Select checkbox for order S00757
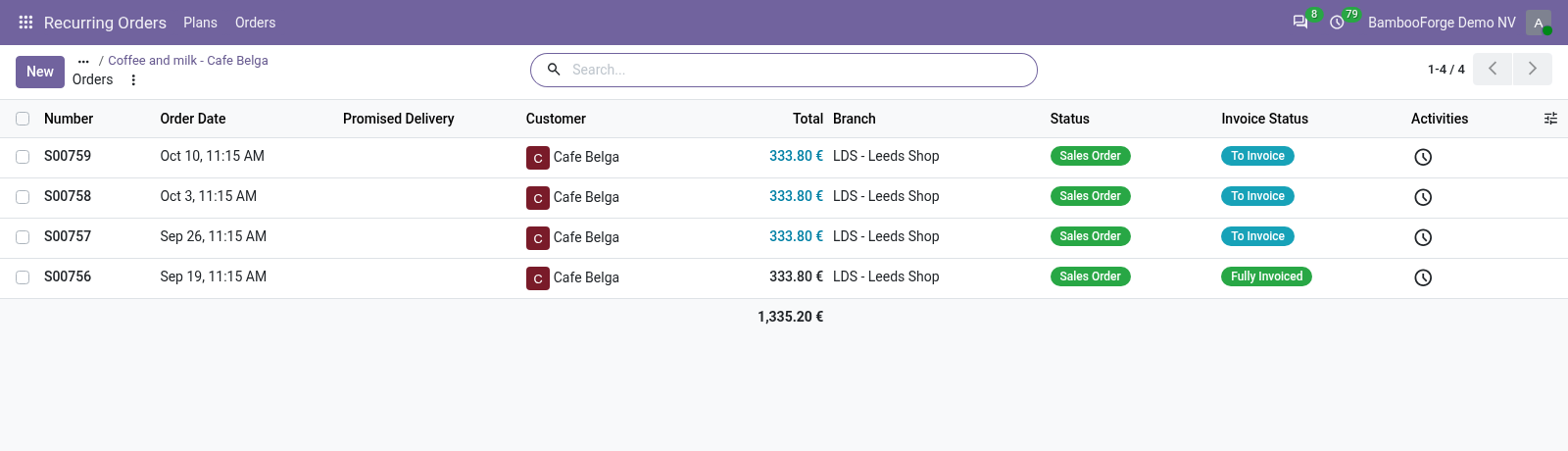1568x451 pixels. tap(23, 237)
